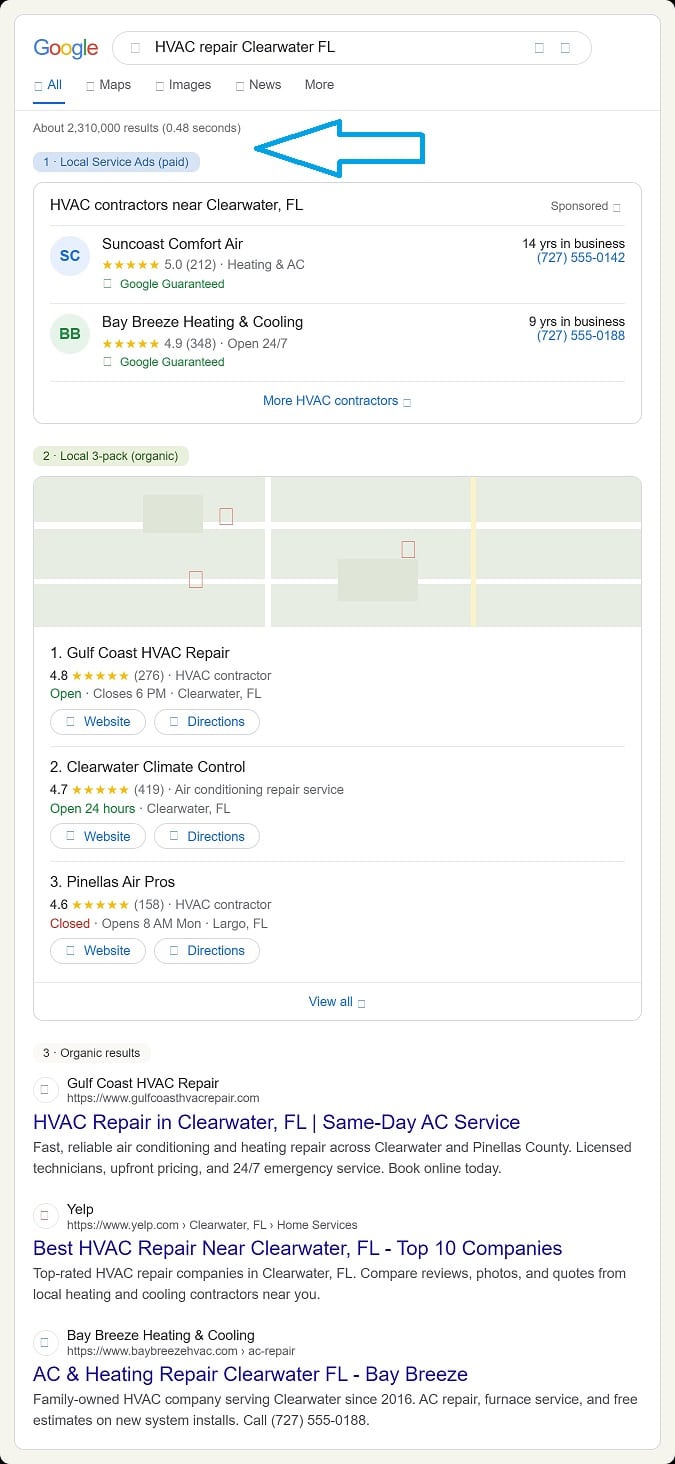Open the Images tab
Image resolution: width=675 pixels, height=1464 pixels.
pos(183,85)
